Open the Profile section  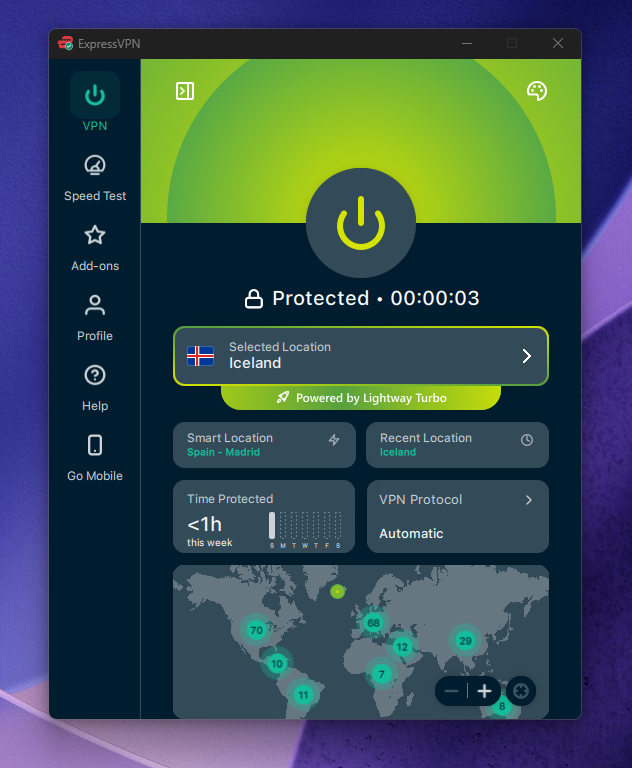95,318
